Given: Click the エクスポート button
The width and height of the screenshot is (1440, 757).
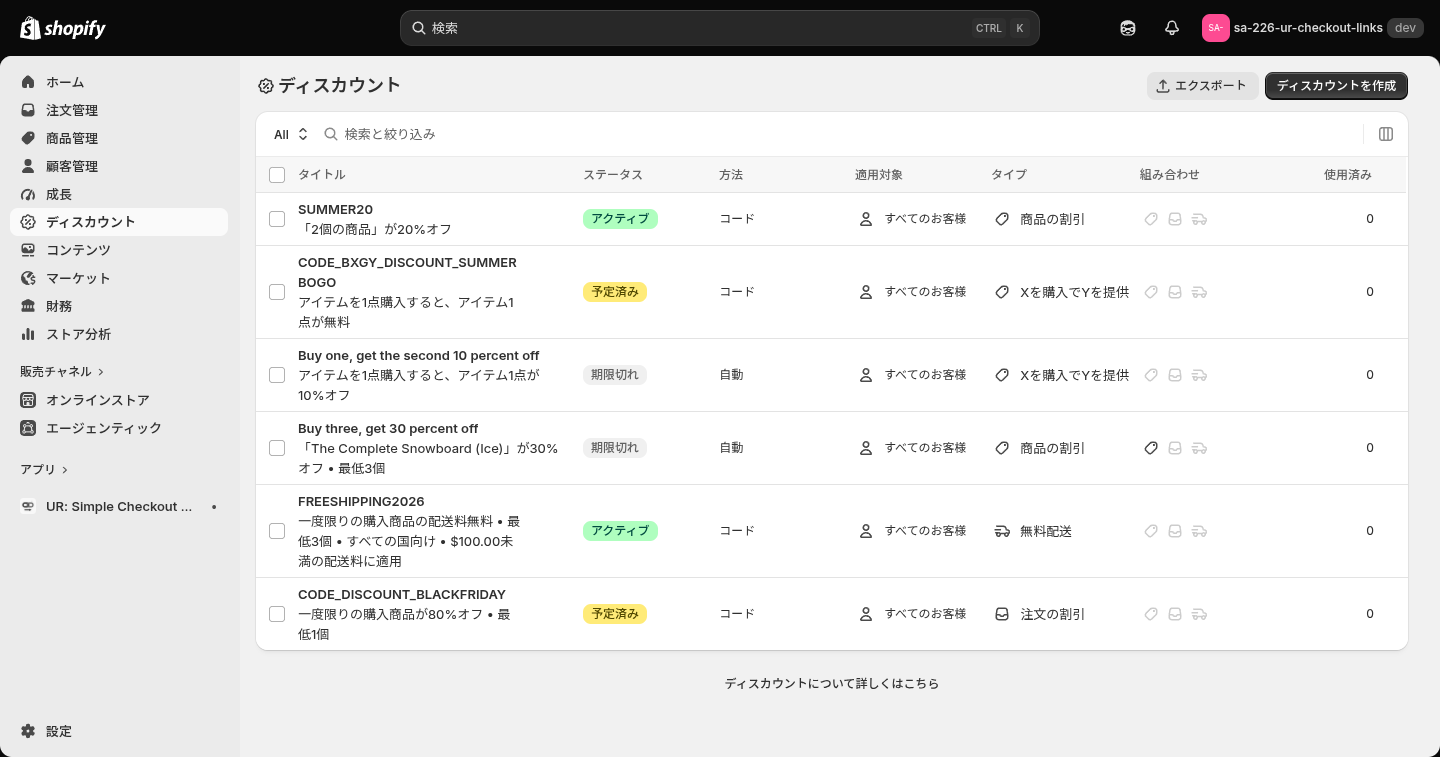Looking at the screenshot, I should click(x=1202, y=86).
